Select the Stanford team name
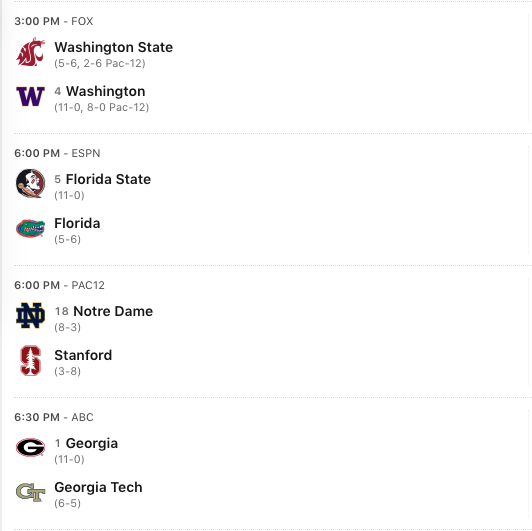Image resolution: width=532 pixels, height=531 pixels. [x=83, y=355]
